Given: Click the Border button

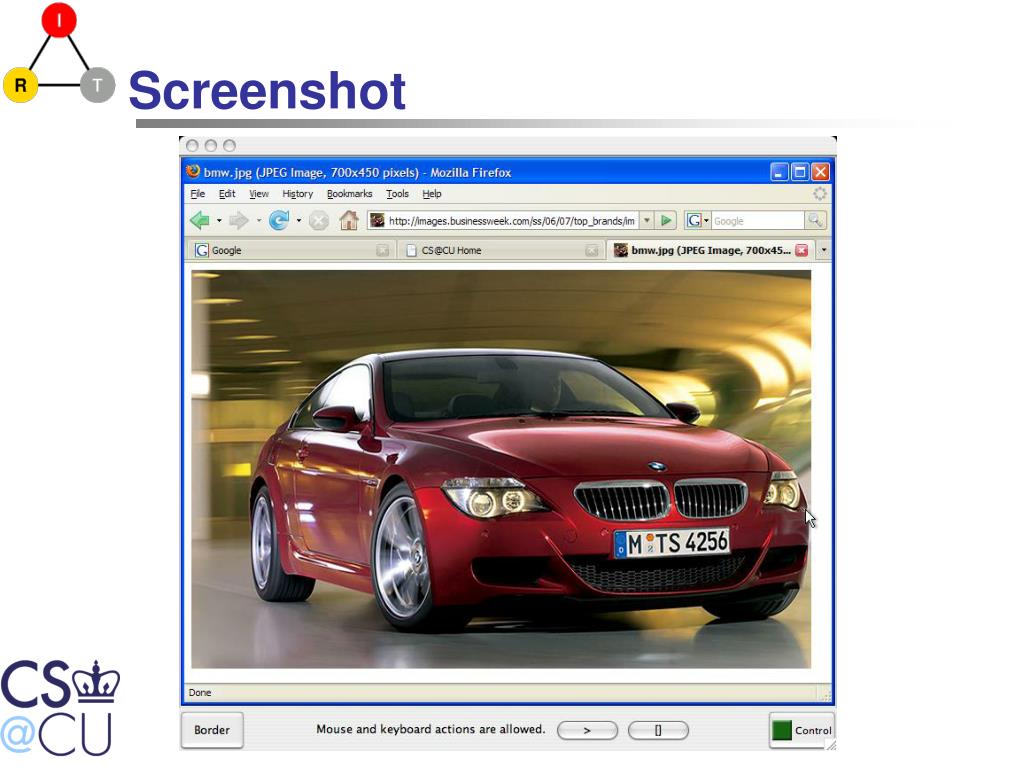Looking at the screenshot, I should click(x=212, y=730).
